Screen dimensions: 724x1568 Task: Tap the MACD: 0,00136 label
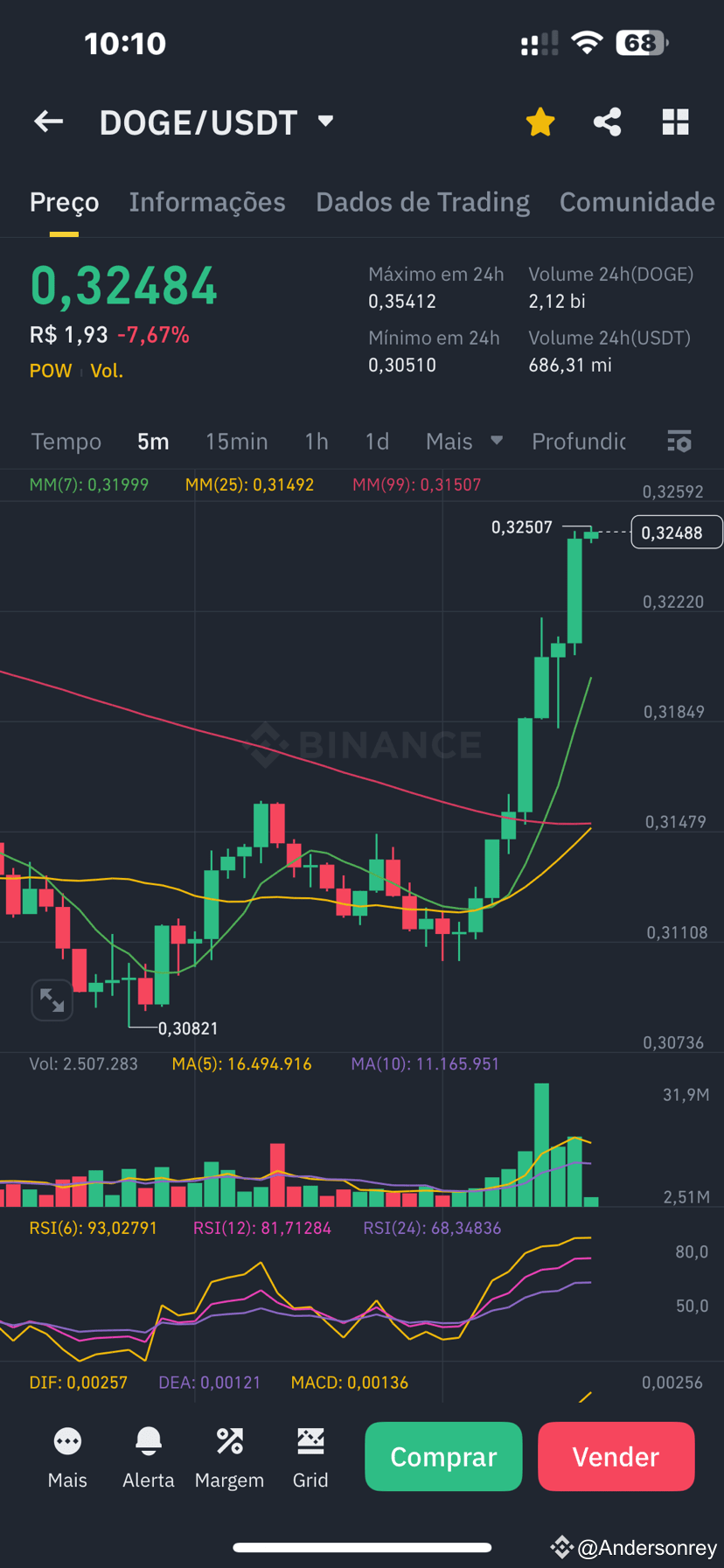coord(349,1383)
